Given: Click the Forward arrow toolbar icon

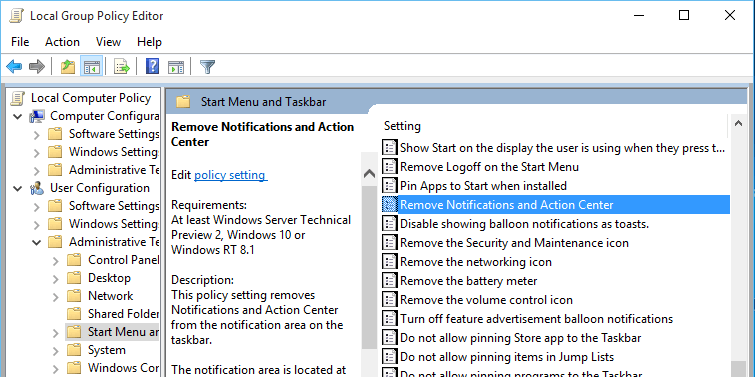Looking at the screenshot, I should (37, 66).
